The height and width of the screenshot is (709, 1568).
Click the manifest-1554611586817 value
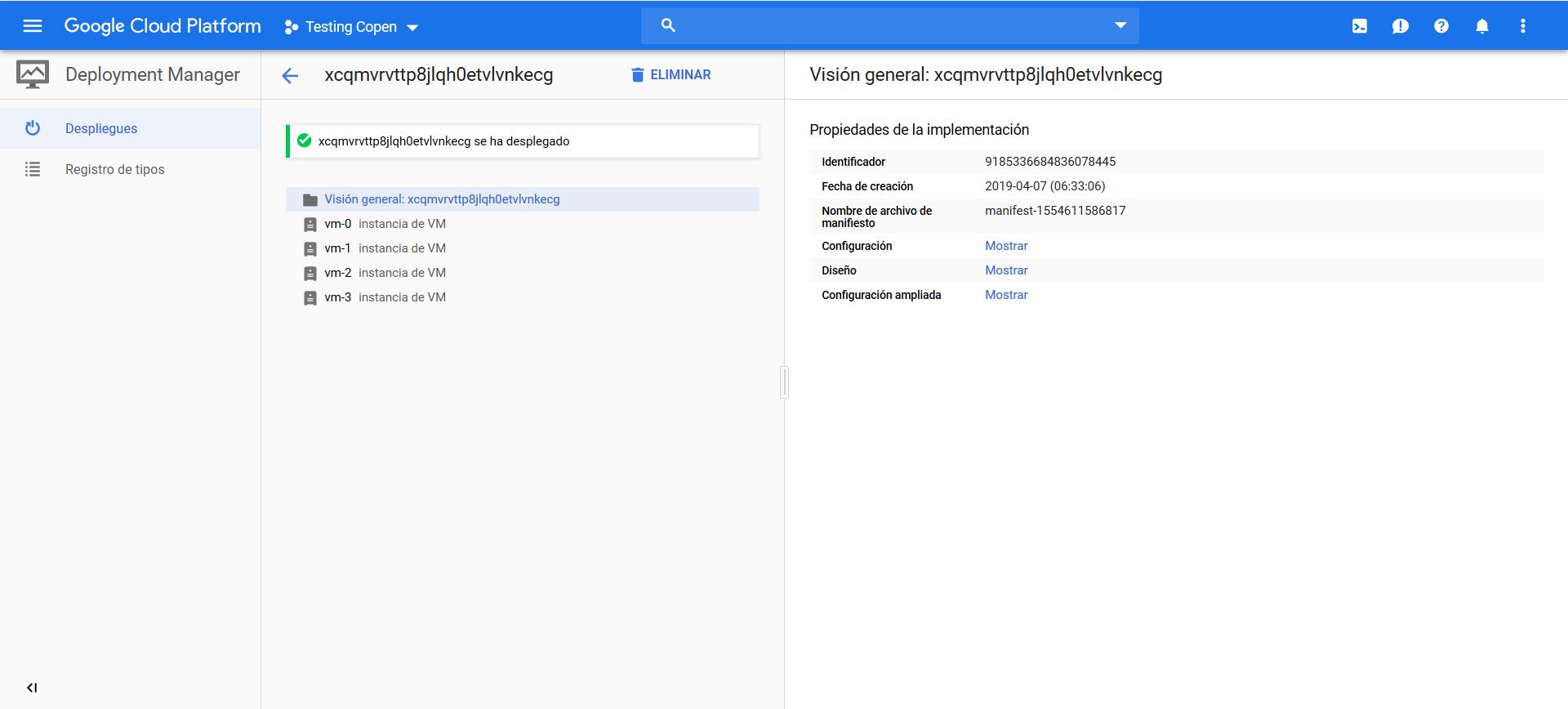pos(1055,211)
